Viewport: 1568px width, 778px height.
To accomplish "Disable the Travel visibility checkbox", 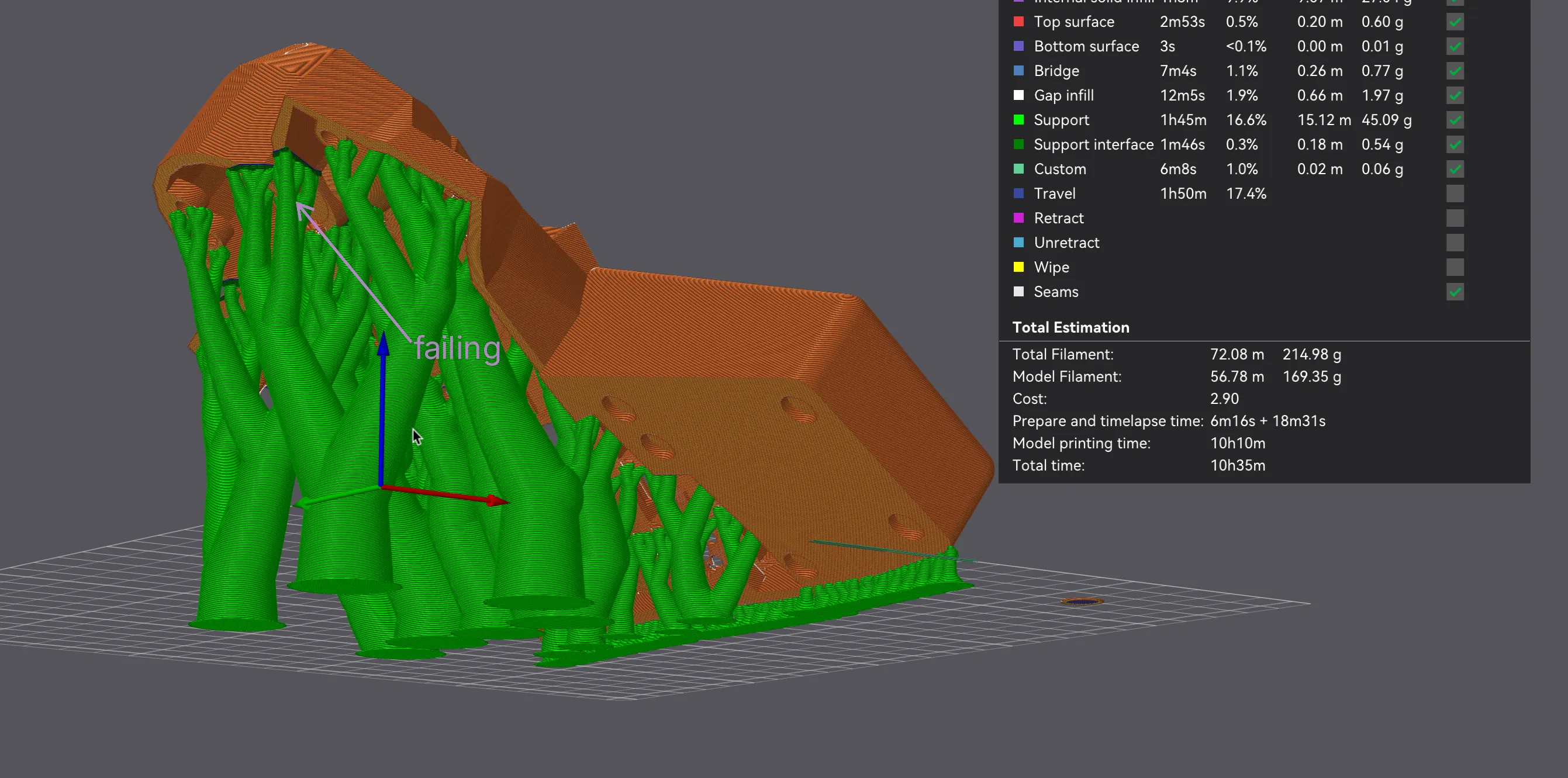I will [1455, 193].
